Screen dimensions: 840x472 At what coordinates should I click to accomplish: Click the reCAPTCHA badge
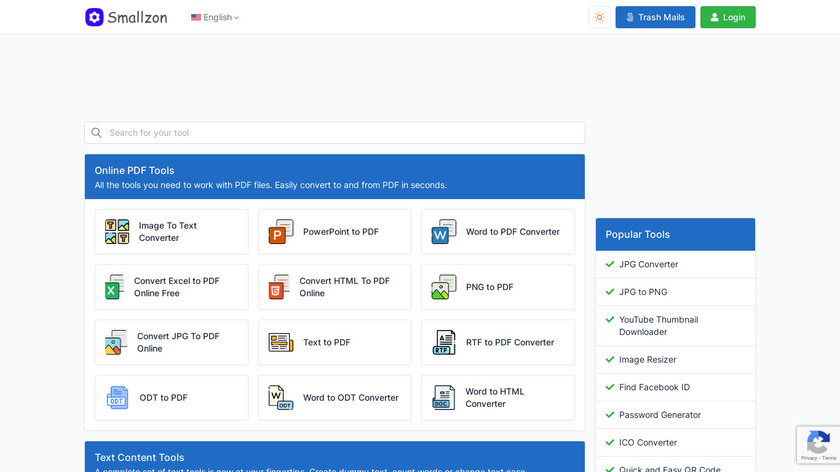pos(817,445)
